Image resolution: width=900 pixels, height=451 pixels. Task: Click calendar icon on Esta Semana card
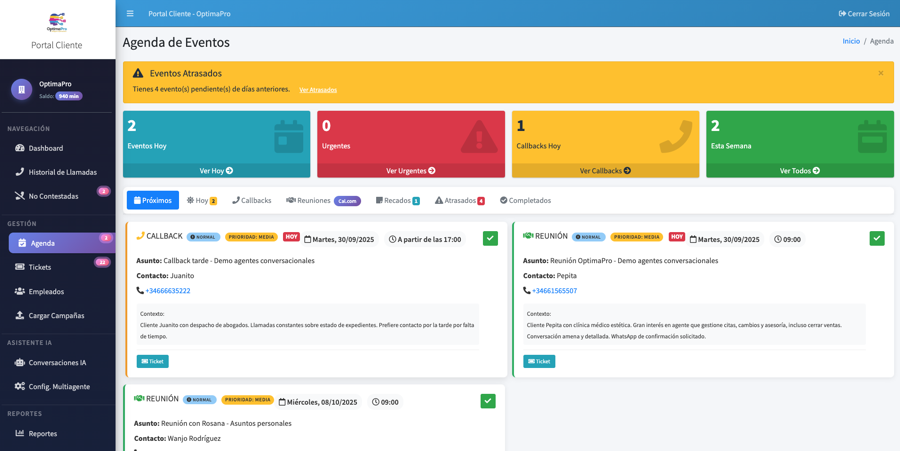click(871, 137)
